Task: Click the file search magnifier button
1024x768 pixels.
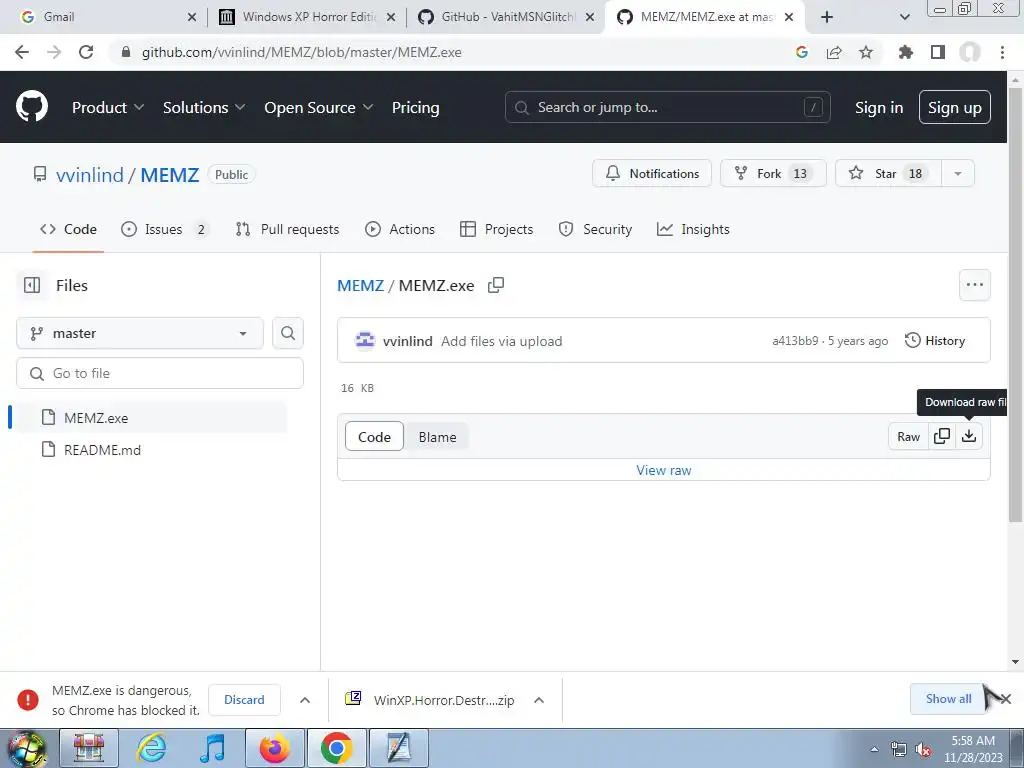Action: [x=288, y=333]
